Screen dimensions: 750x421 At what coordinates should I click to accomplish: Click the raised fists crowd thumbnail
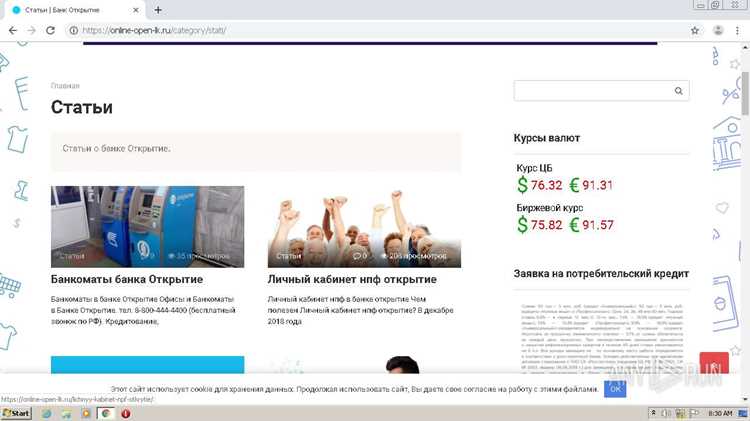pos(364,226)
